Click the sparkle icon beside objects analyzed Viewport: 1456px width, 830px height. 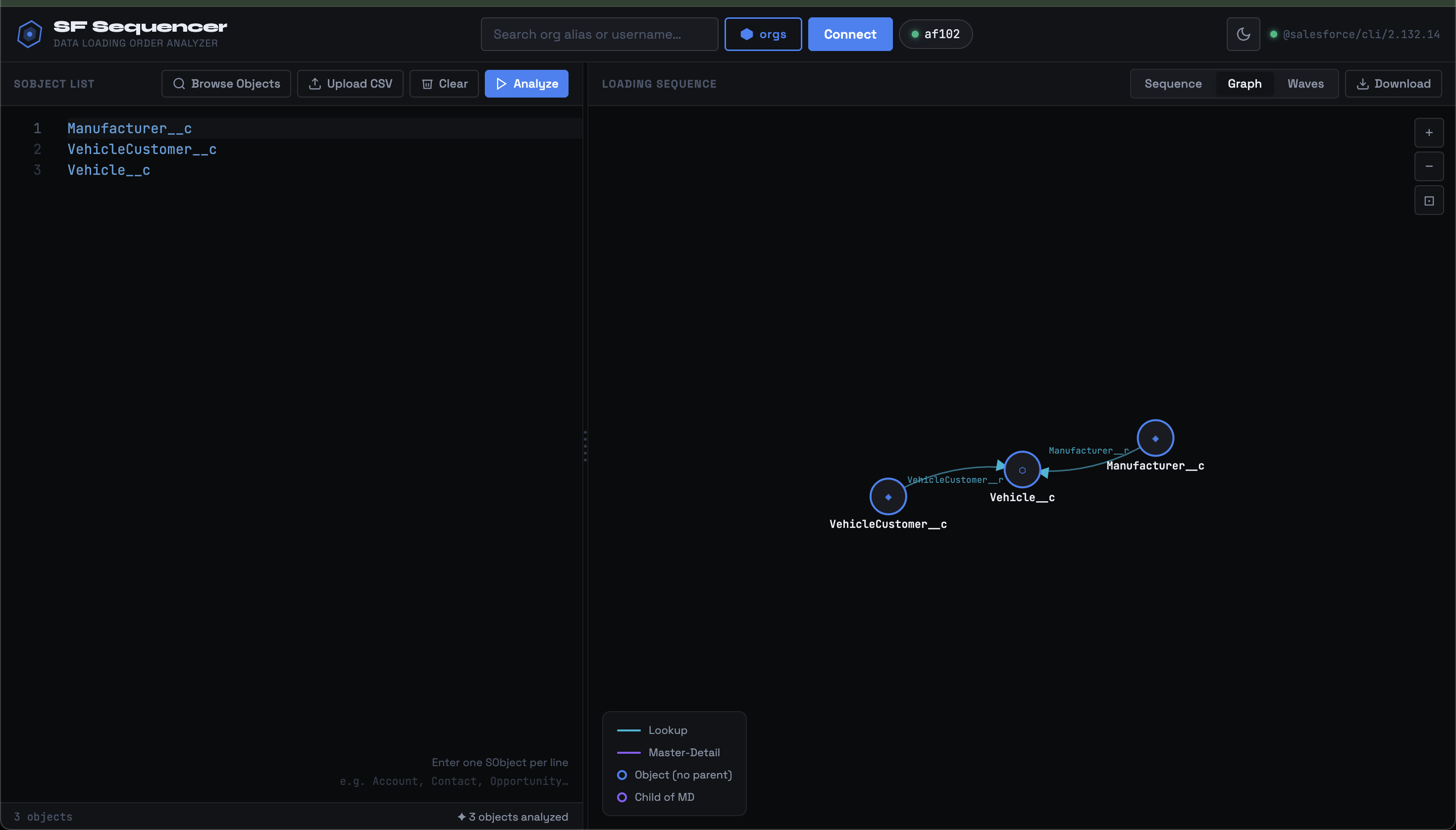(x=461, y=817)
